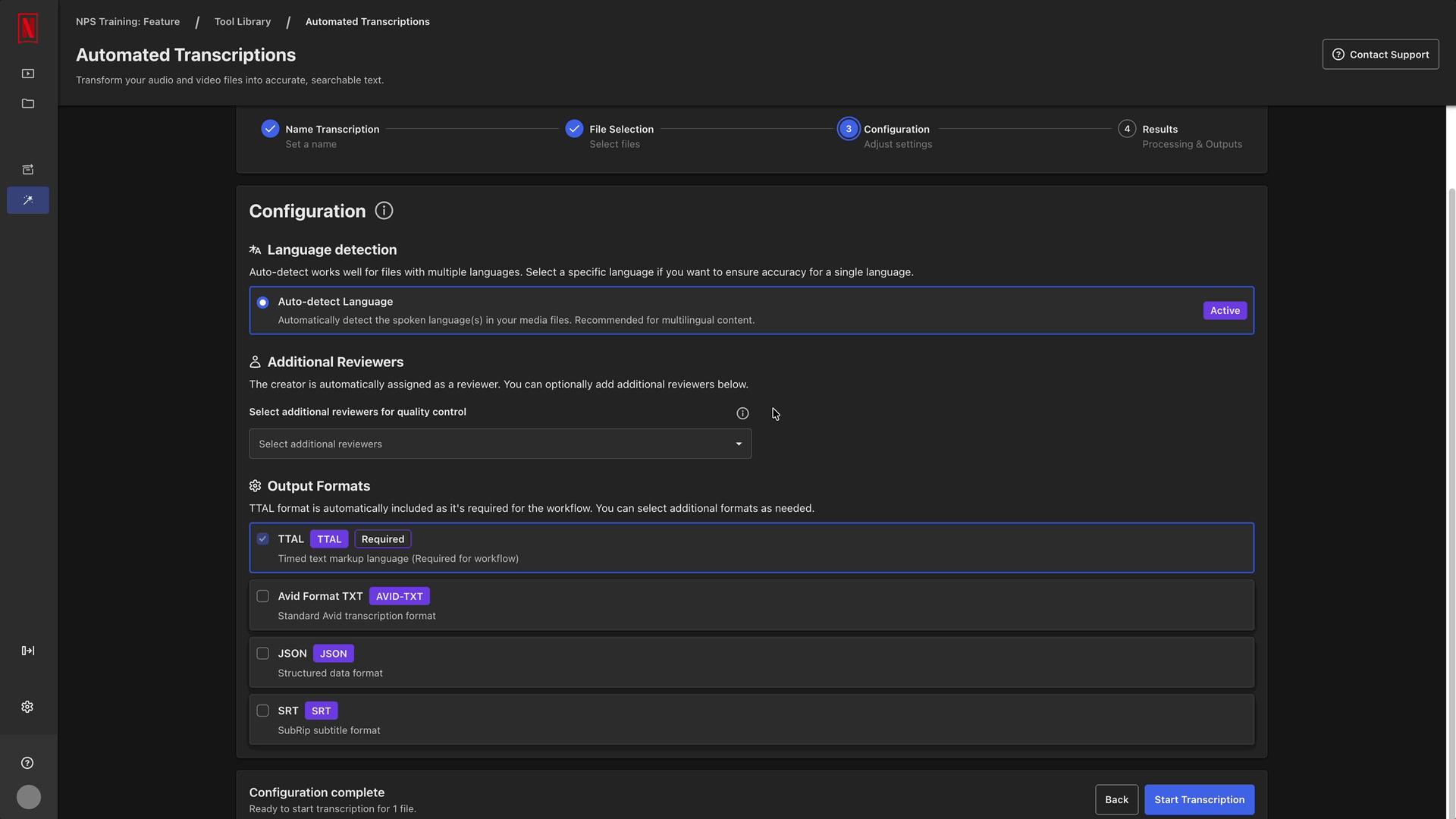Open the video player sidebar icon
The image size is (1456, 819).
click(x=28, y=74)
